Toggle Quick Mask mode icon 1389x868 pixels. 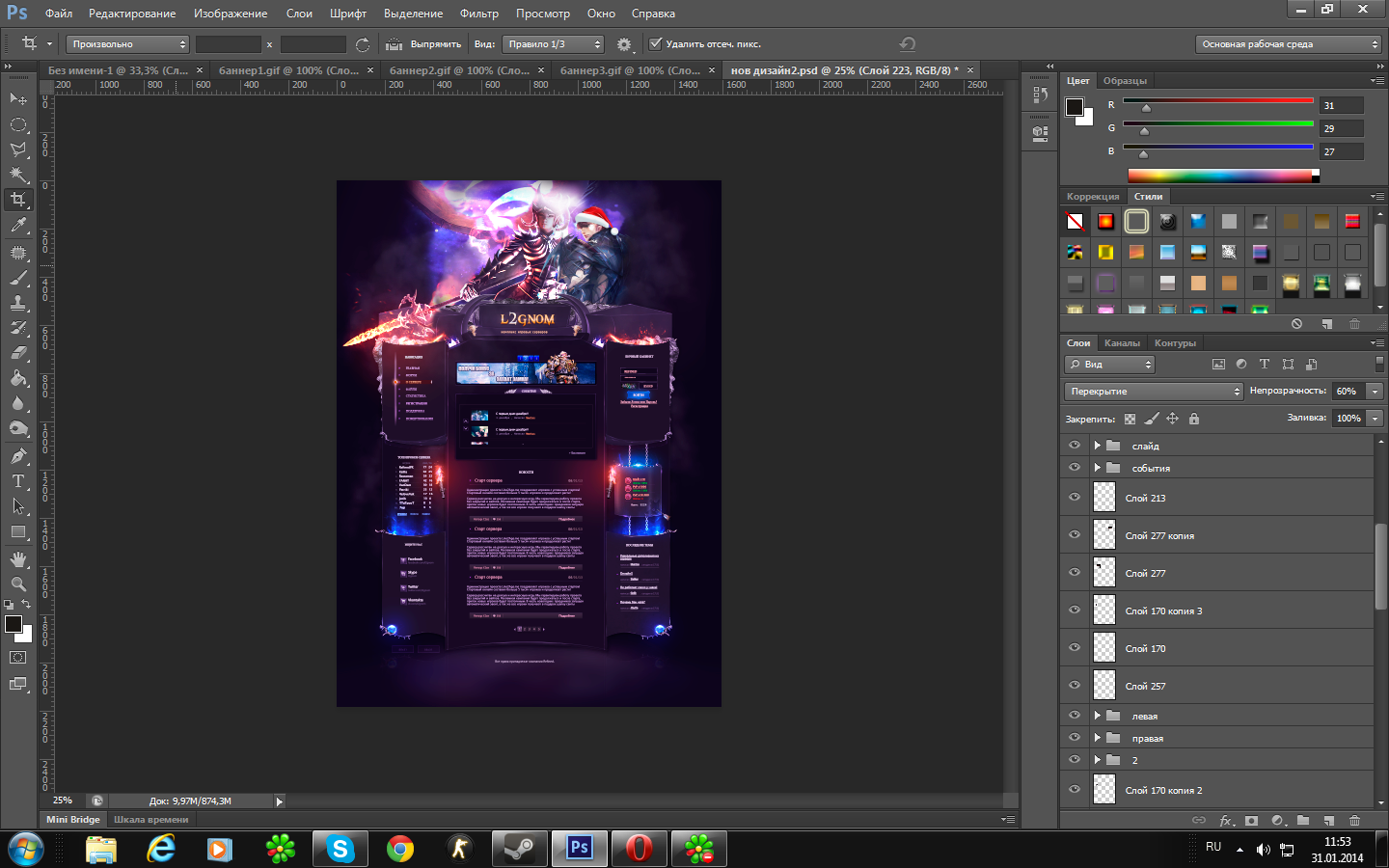click(18, 658)
